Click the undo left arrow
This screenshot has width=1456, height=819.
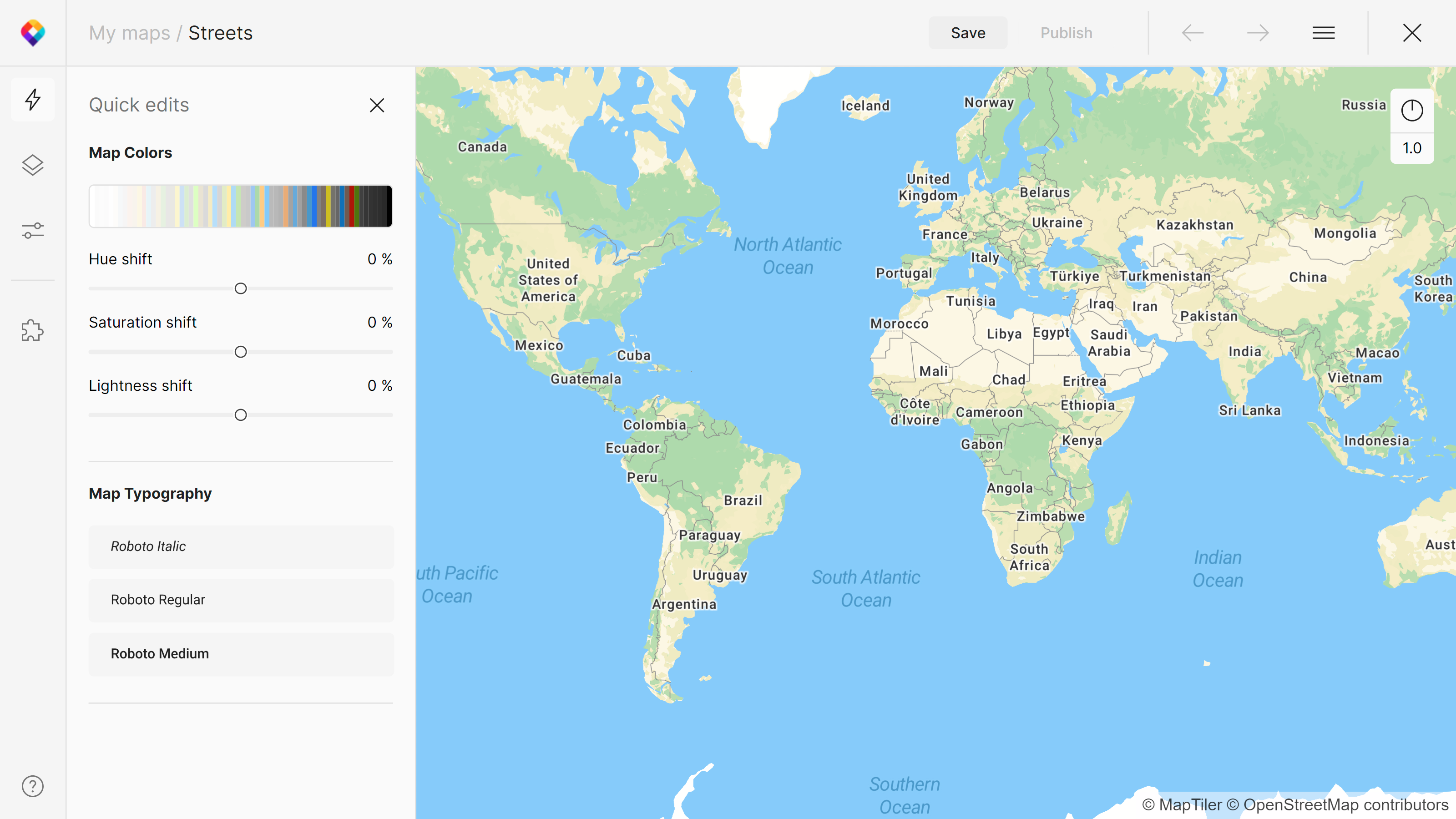click(1193, 33)
